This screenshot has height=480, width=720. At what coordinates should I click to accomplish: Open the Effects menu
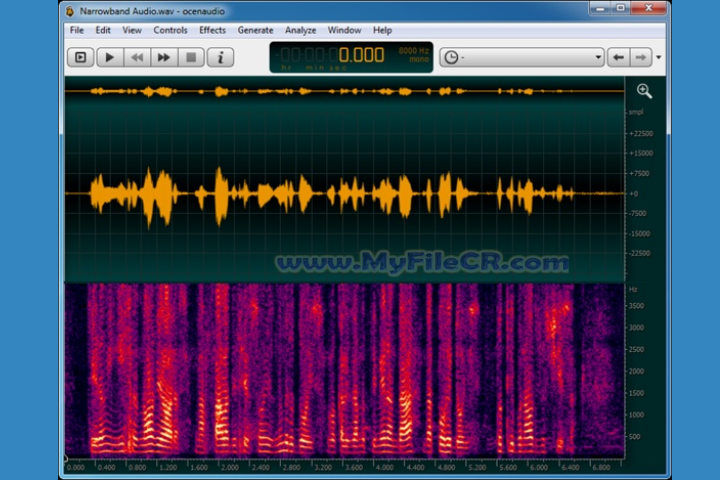tap(212, 30)
